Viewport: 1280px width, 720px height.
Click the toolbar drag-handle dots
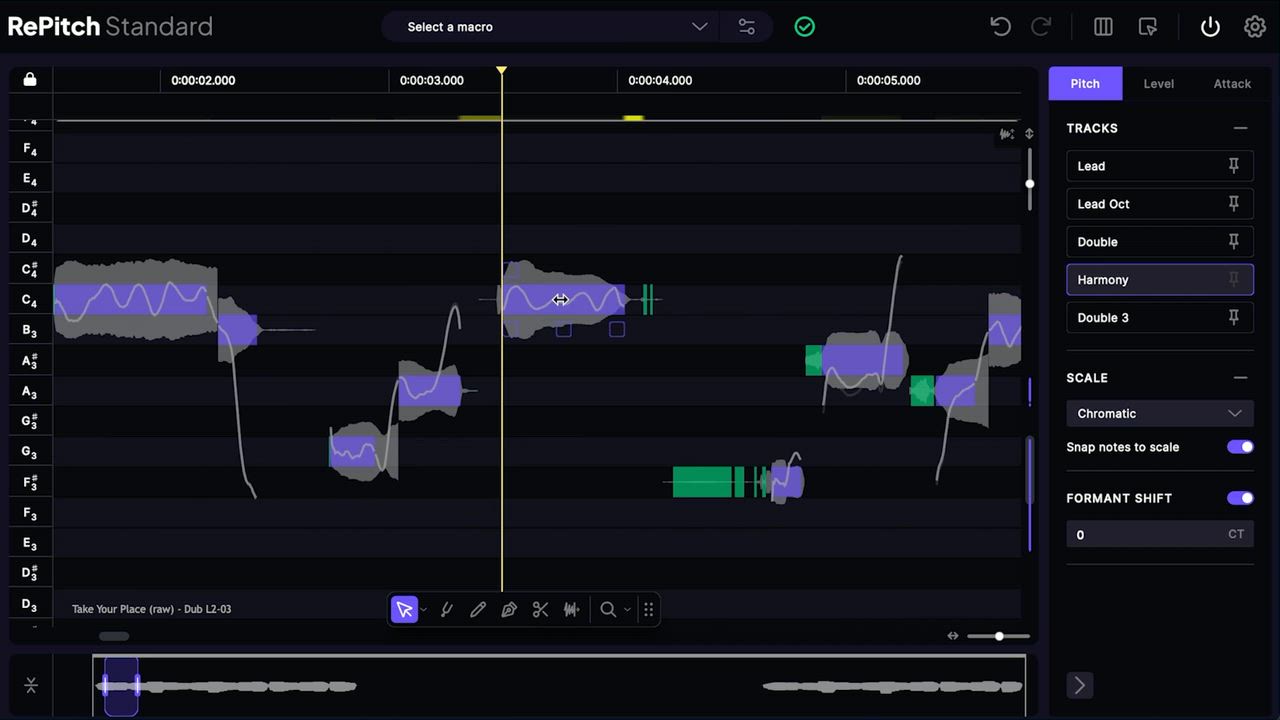[648, 609]
